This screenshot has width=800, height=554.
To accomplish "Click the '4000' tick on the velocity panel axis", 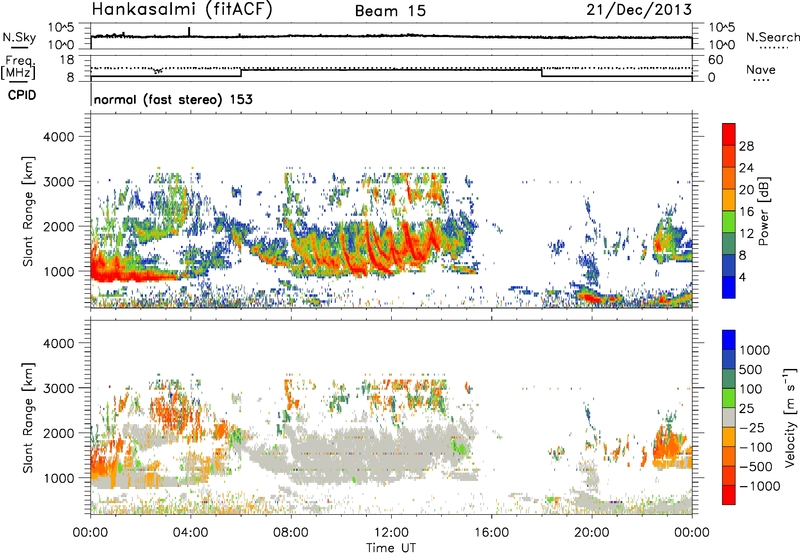I will click(58, 343).
